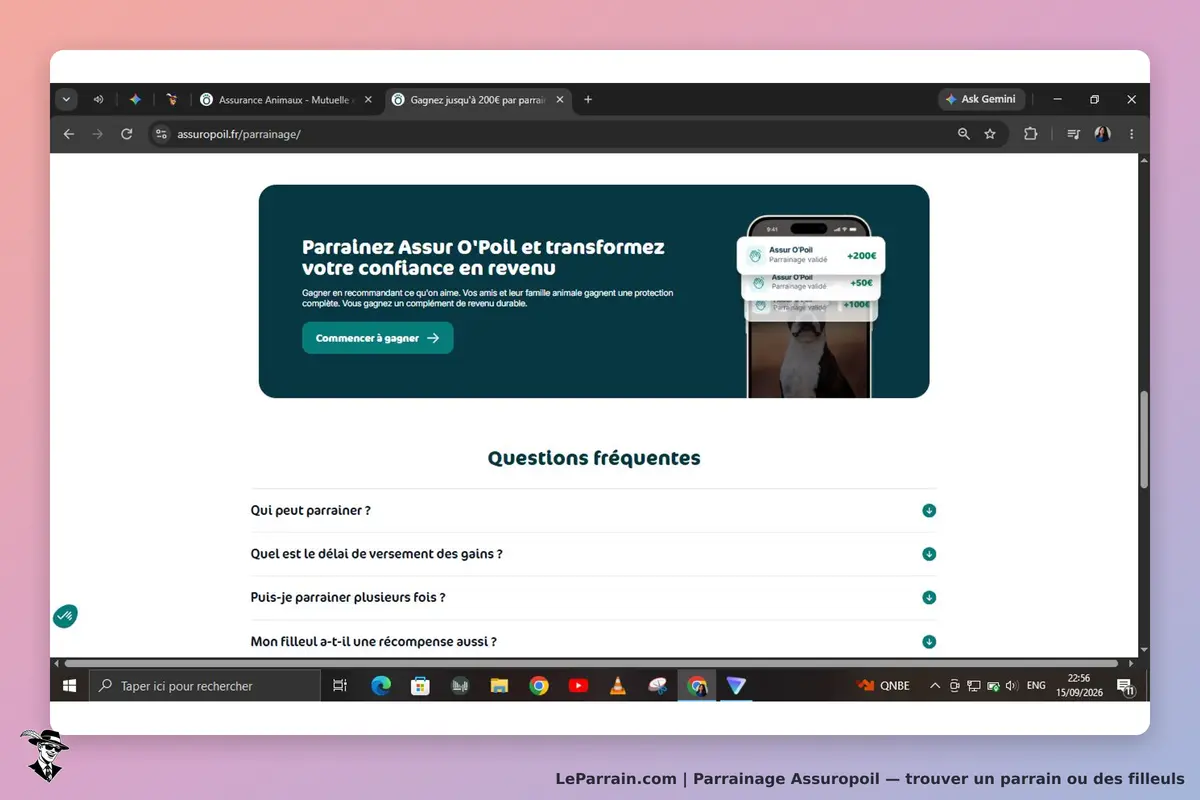
Task: Go forward to the next page
Action: pos(97,134)
